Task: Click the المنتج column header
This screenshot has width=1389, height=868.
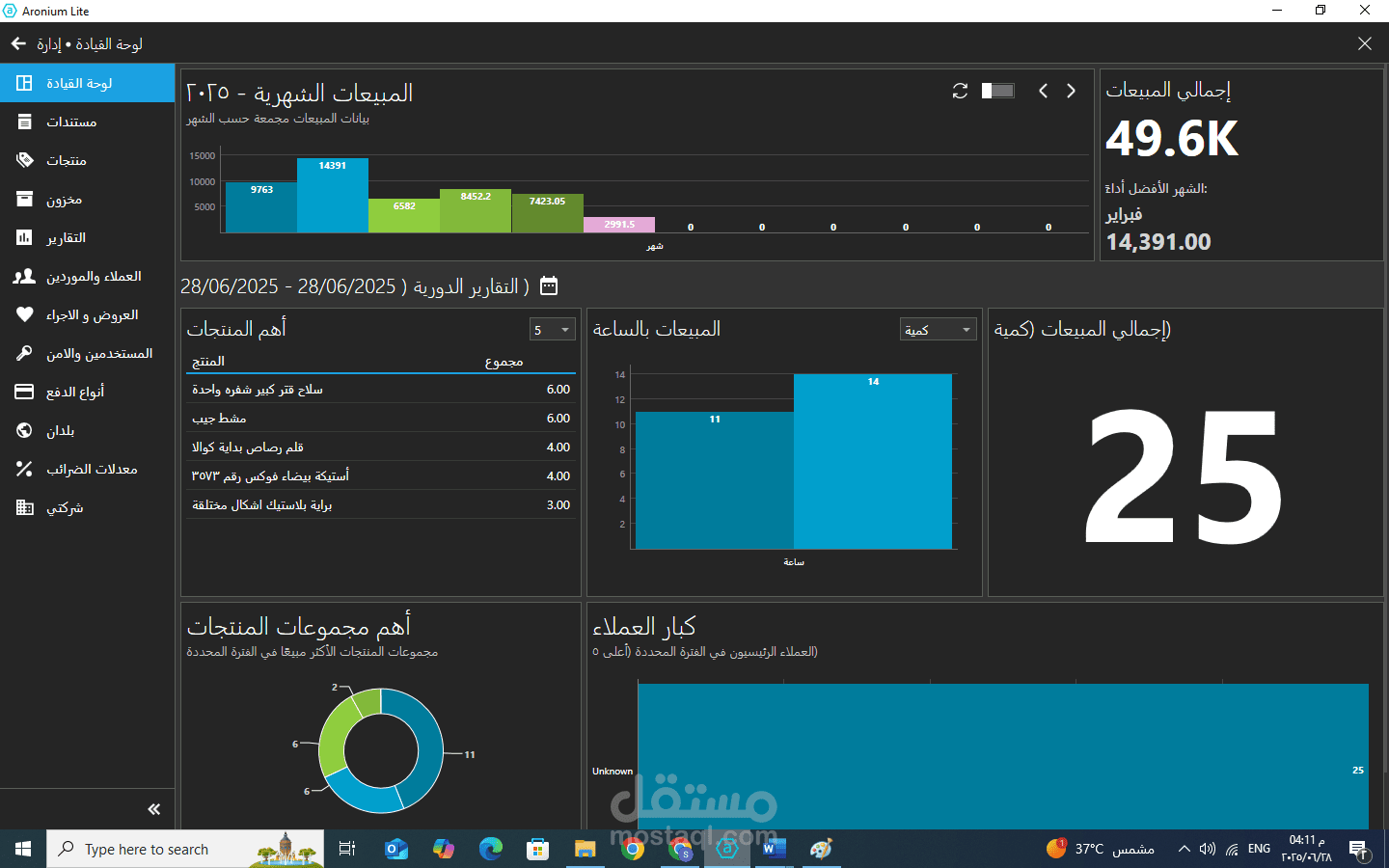Action: coord(208,361)
